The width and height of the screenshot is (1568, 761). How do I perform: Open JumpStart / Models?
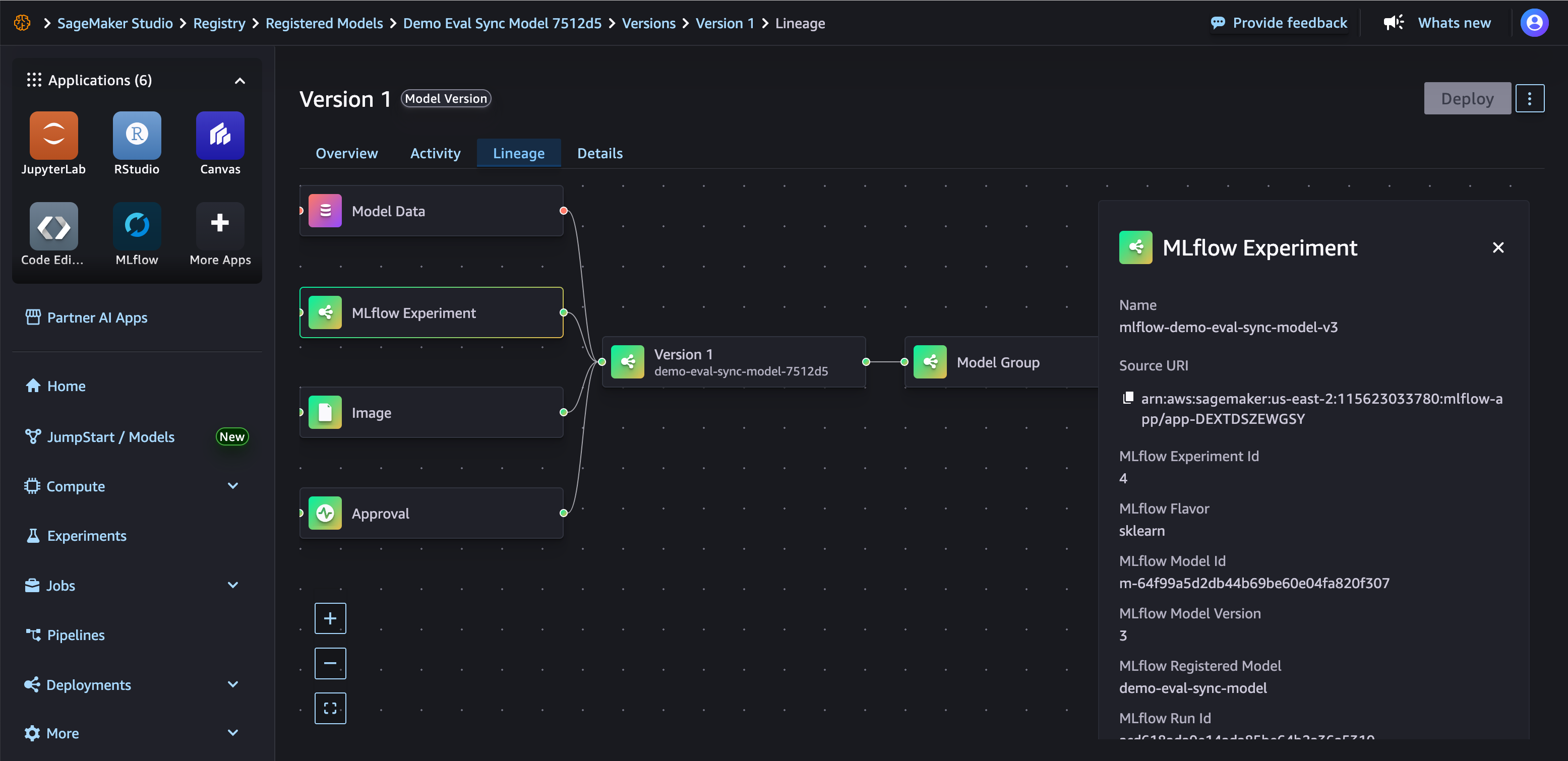[111, 437]
